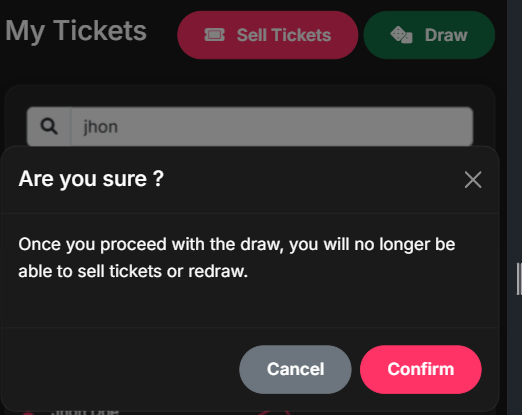Click the vertical handle on right edge
Screen dimensions: 522x415
click(519, 279)
